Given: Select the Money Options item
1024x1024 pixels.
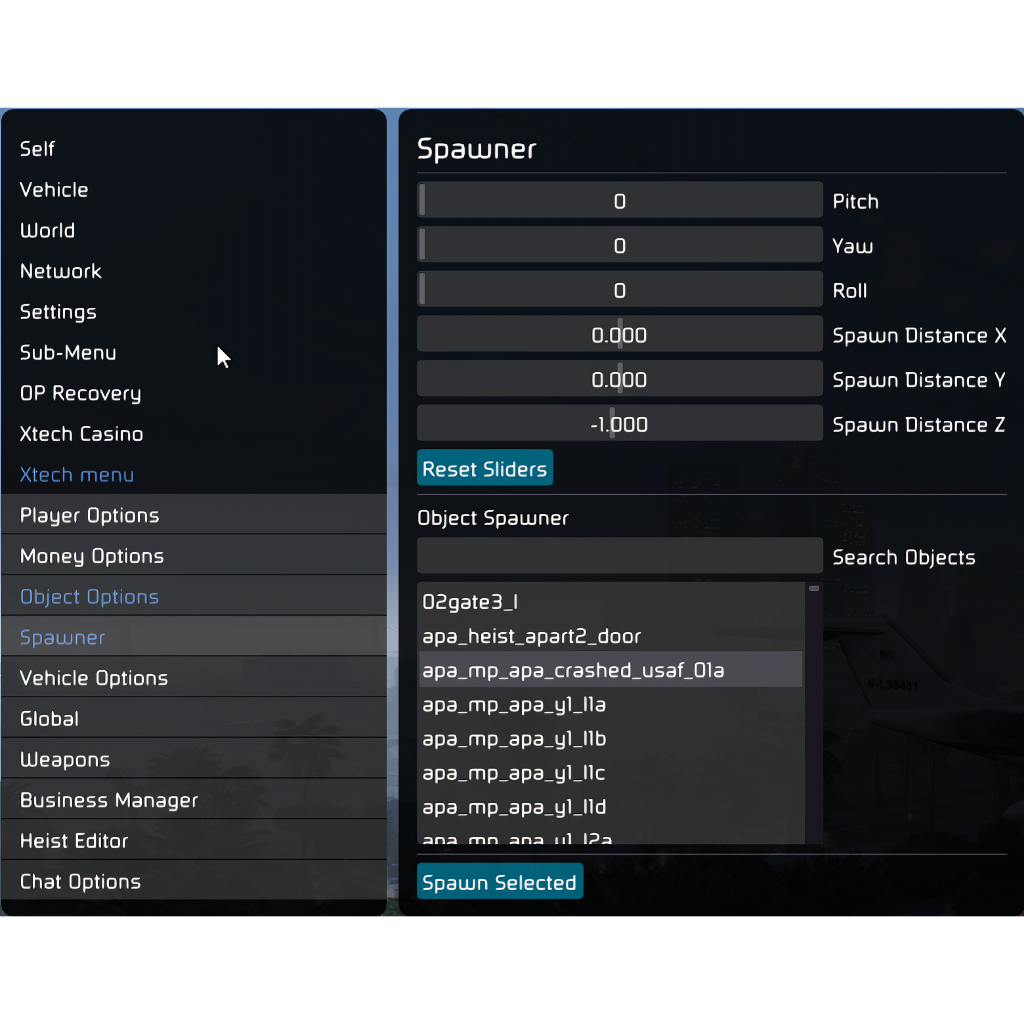Looking at the screenshot, I should [92, 556].
